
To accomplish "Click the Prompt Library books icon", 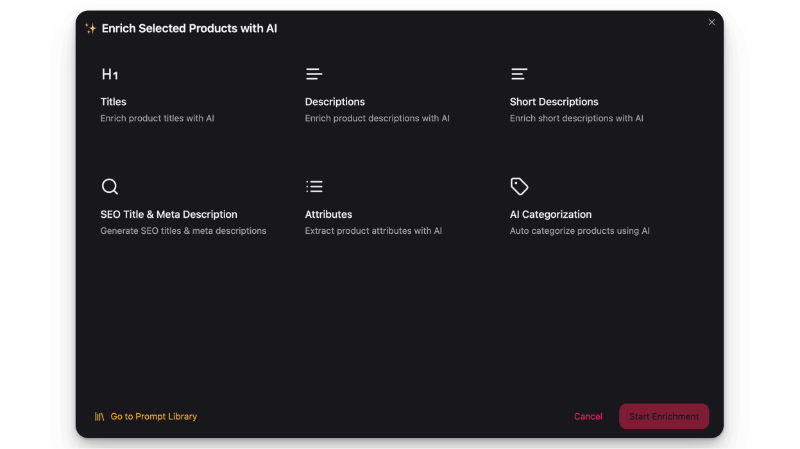I will [100, 417].
